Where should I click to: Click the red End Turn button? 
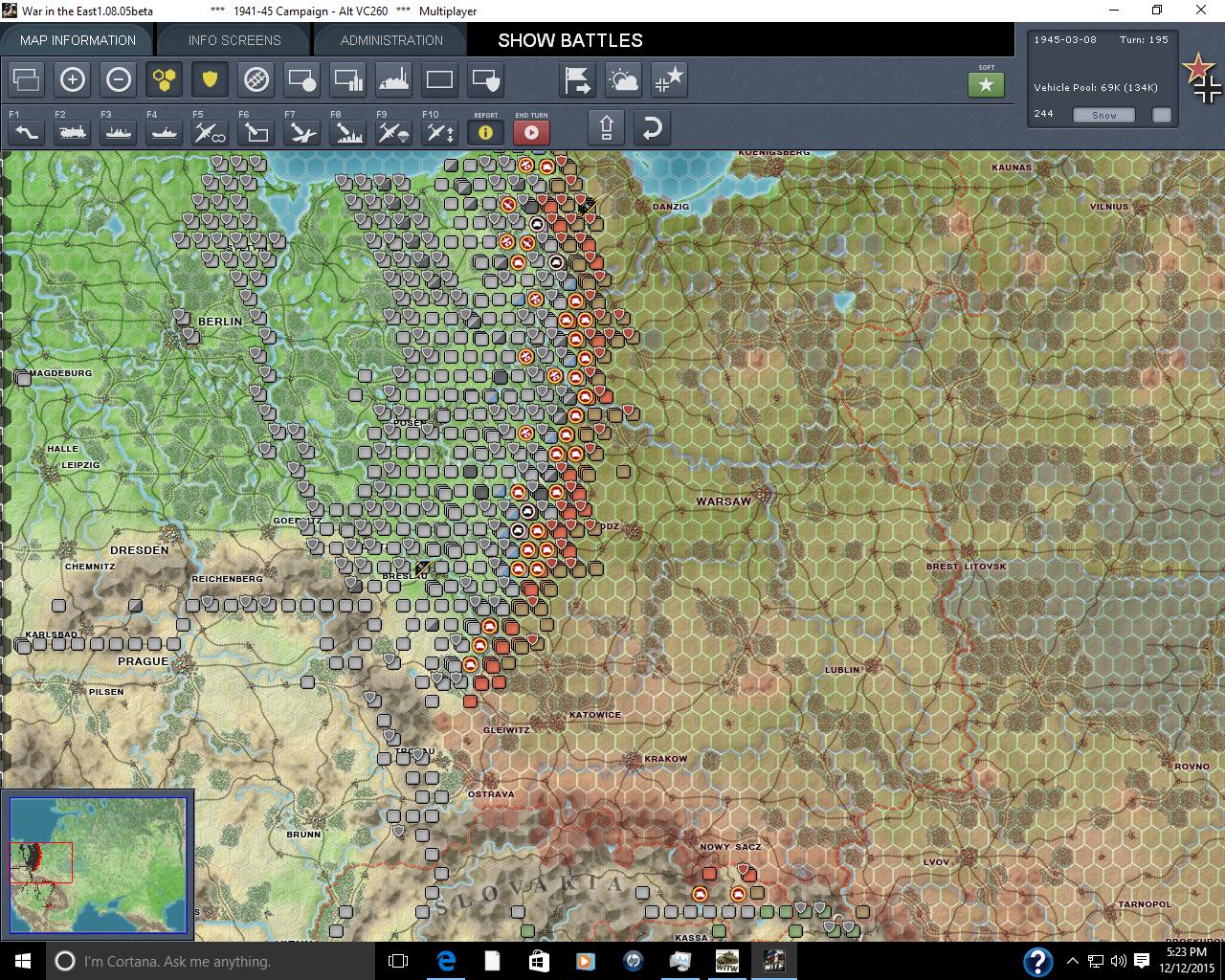531,132
